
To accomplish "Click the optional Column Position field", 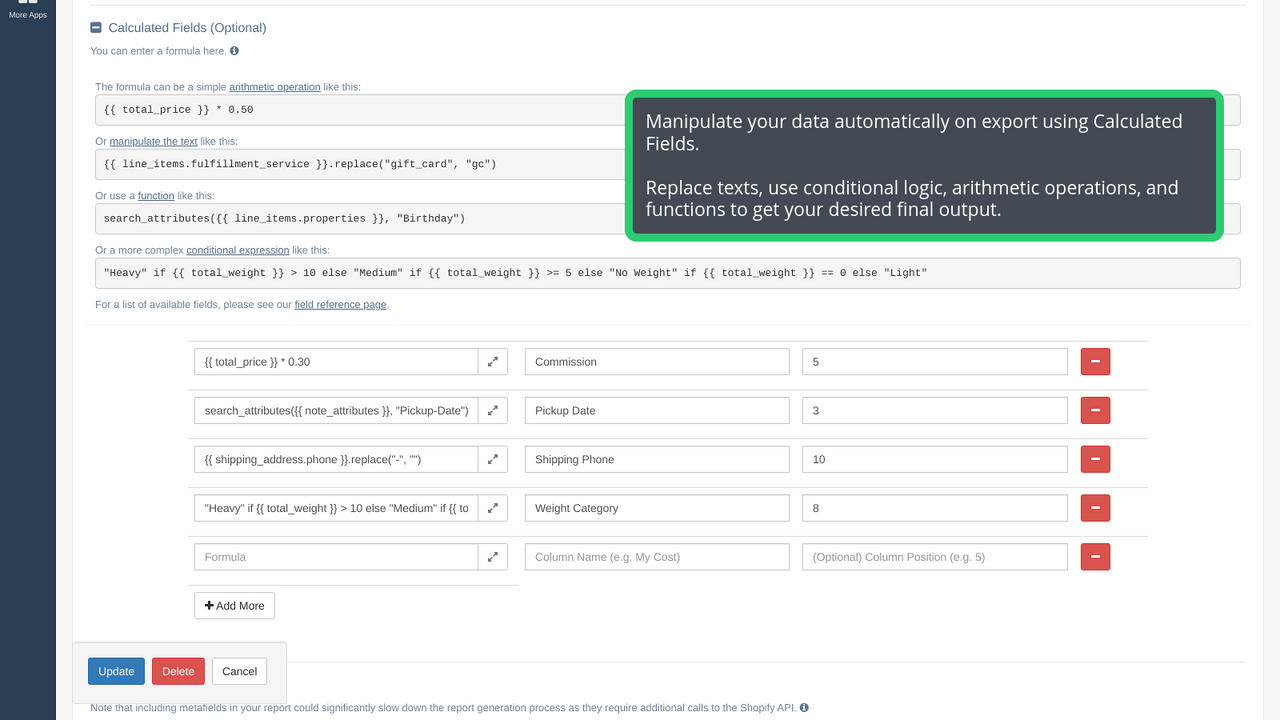I will pos(934,557).
